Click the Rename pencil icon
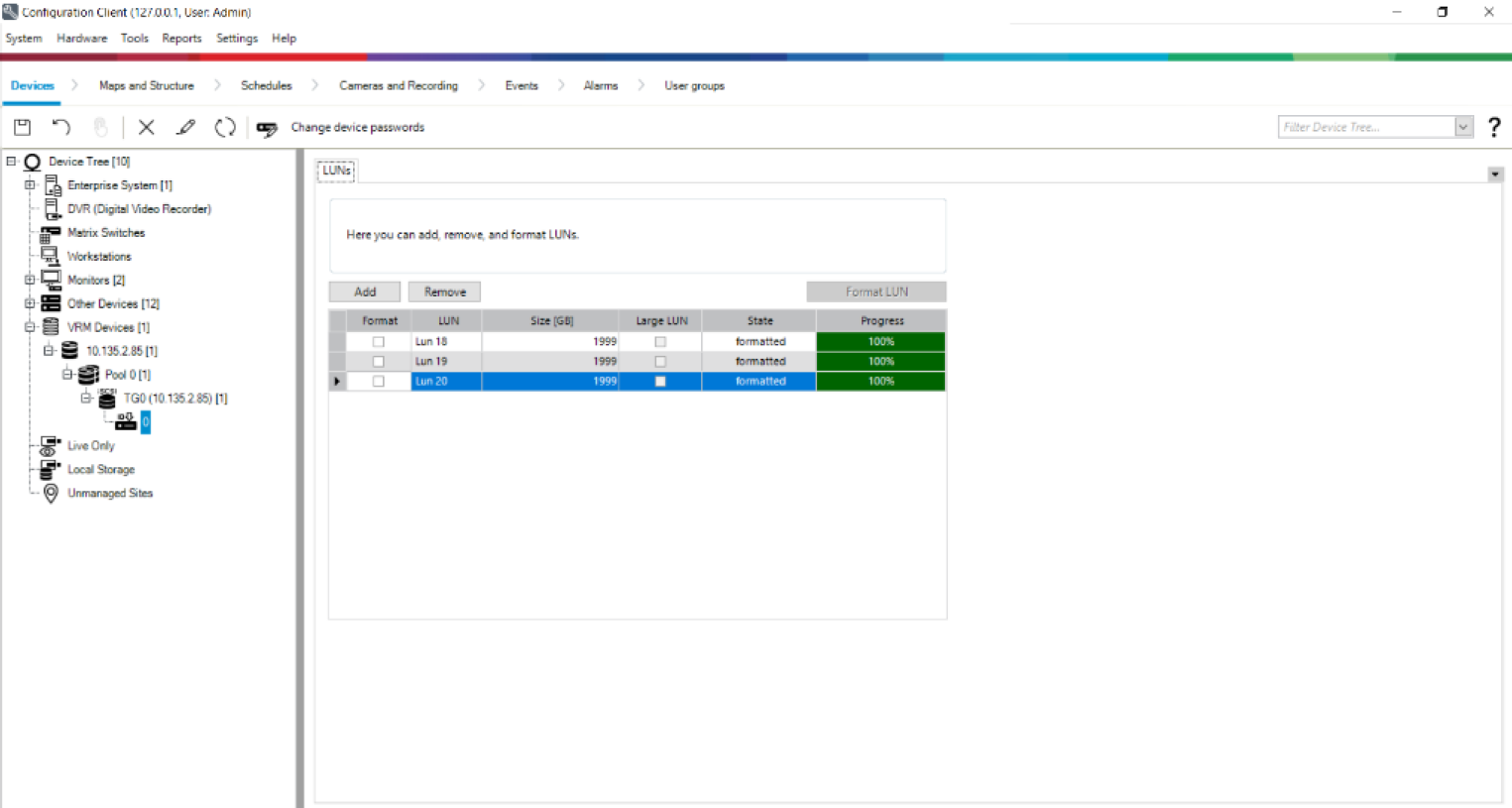 [x=185, y=127]
